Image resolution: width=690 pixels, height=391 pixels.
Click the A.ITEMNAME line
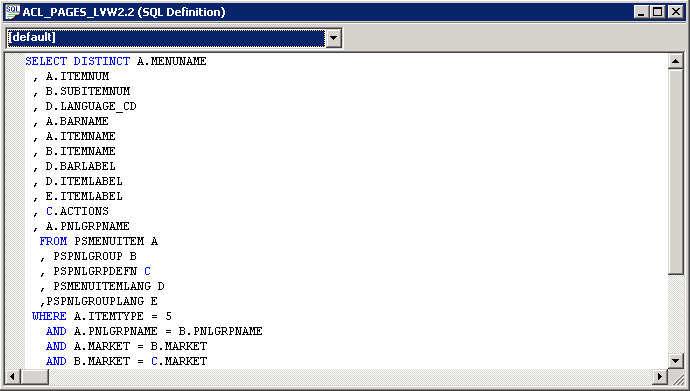click(x=74, y=136)
